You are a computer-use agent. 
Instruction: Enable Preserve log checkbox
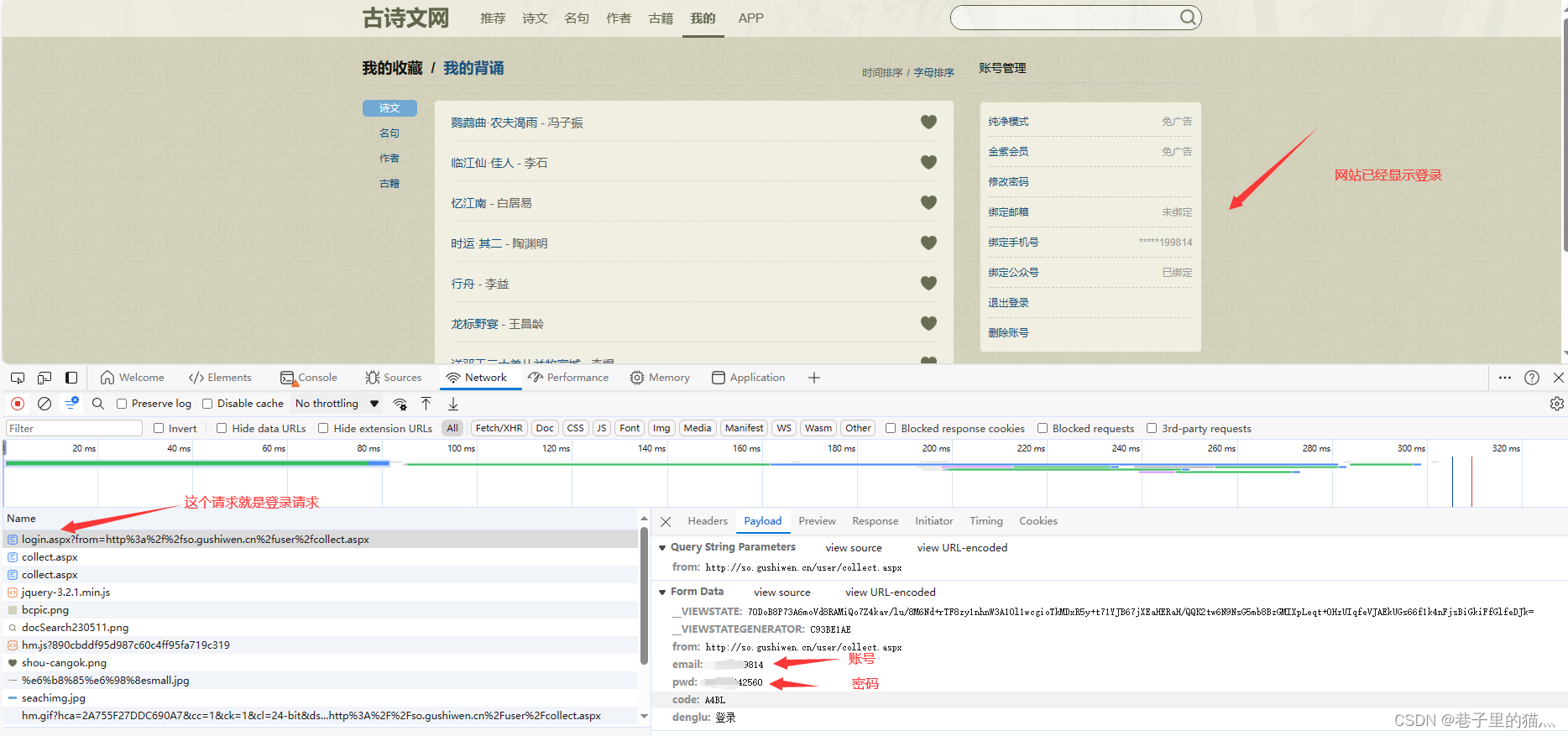(122, 404)
